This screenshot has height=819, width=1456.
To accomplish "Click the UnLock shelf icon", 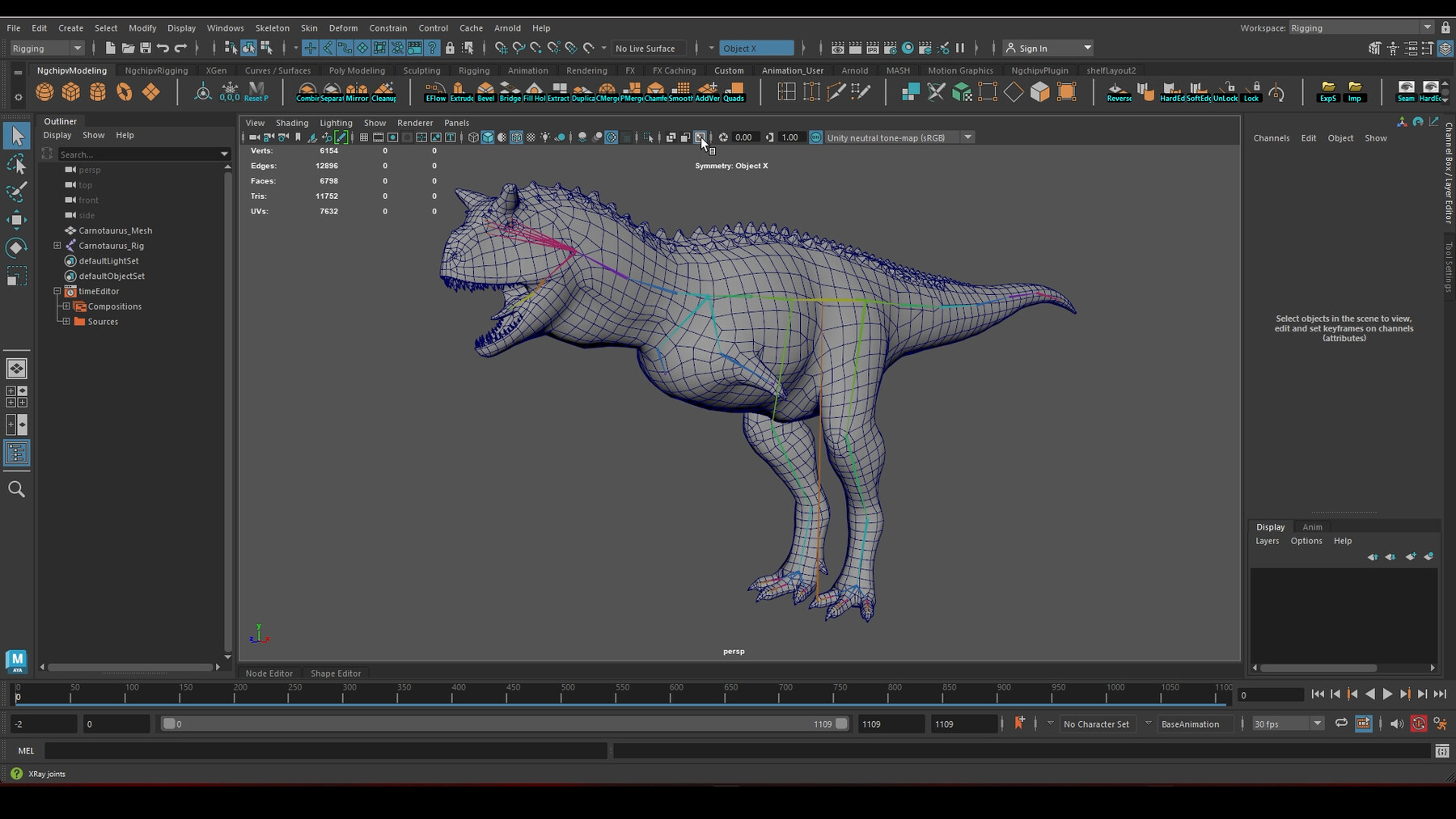I will 1225,91.
